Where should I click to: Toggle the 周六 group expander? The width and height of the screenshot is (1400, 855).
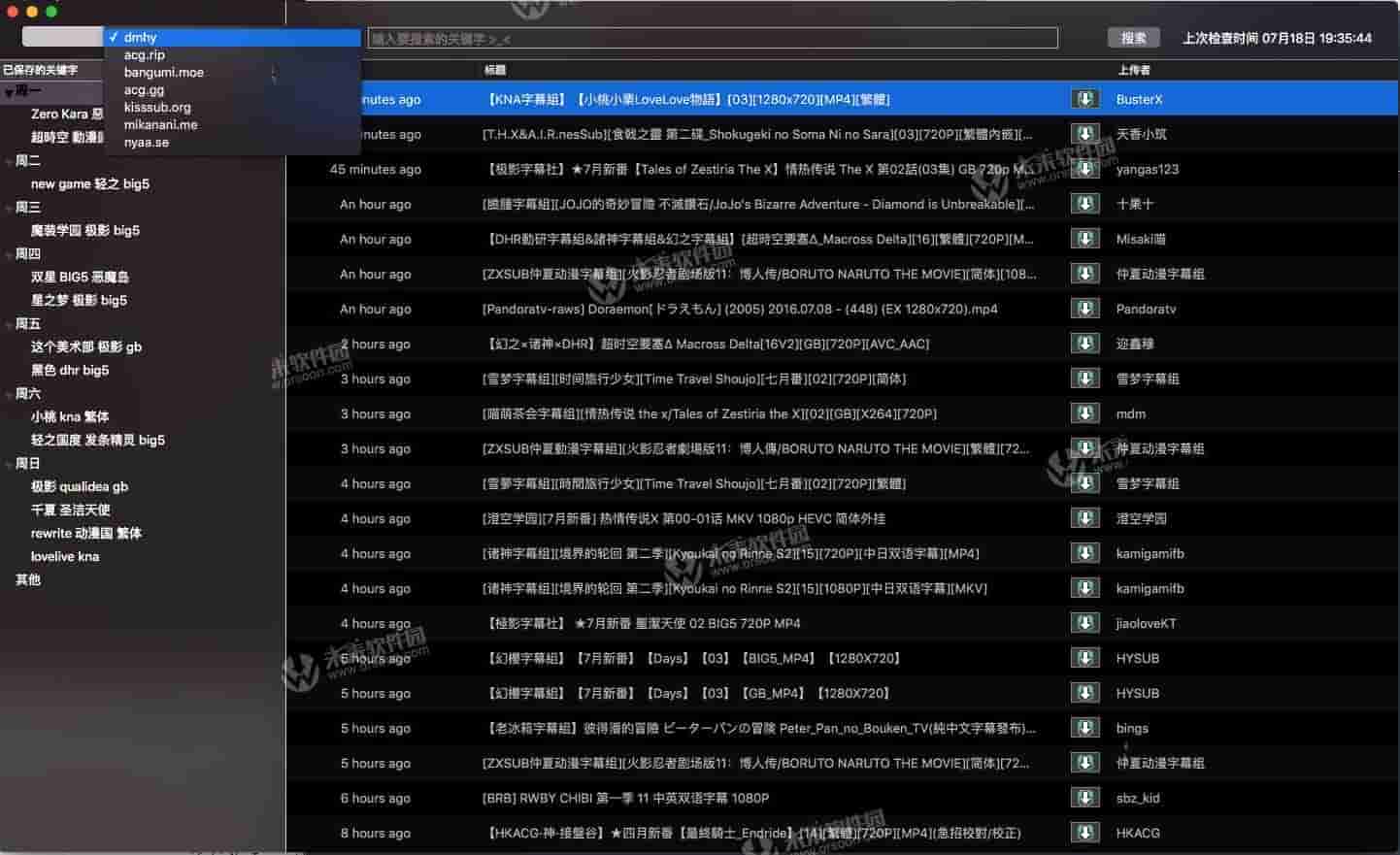[9, 394]
